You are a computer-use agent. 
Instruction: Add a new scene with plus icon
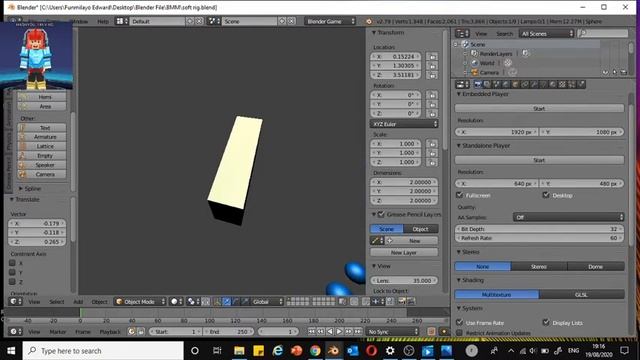(x=282, y=21)
